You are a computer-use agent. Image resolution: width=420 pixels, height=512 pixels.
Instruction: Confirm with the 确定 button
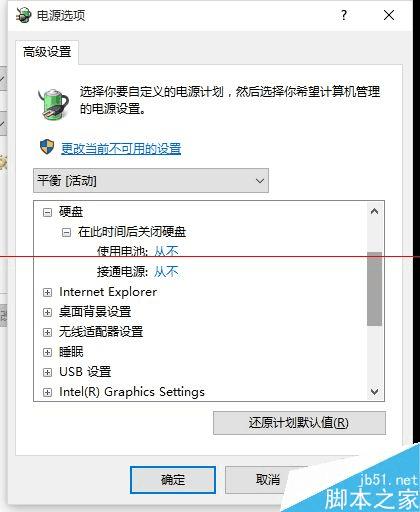pos(173,480)
